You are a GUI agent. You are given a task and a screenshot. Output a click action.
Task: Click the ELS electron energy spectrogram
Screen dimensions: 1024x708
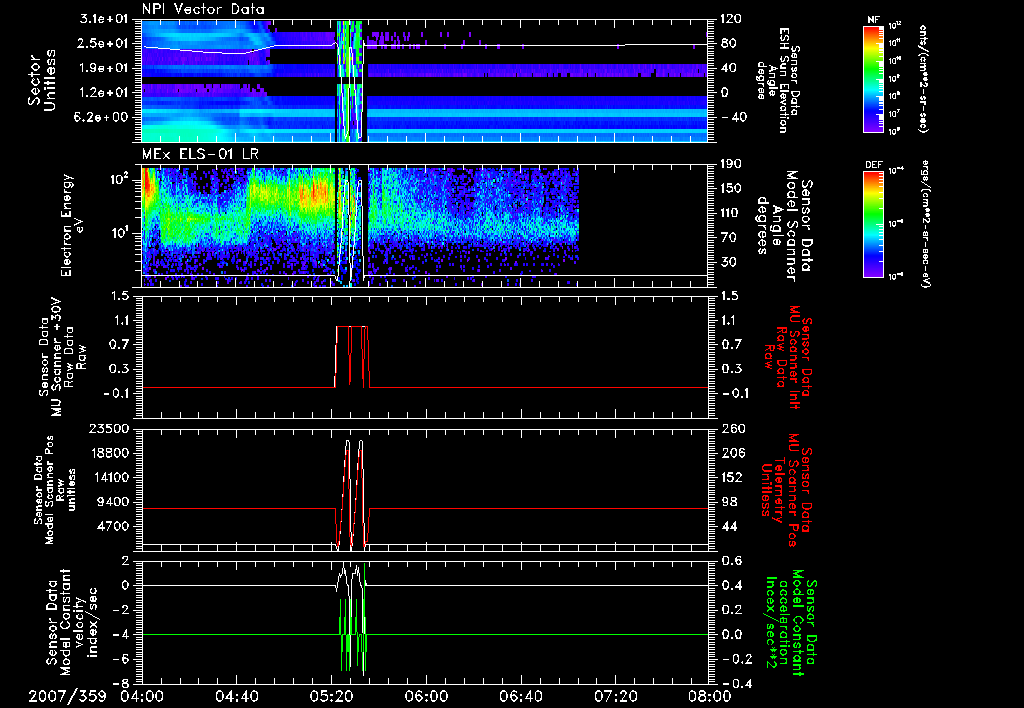point(424,225)
